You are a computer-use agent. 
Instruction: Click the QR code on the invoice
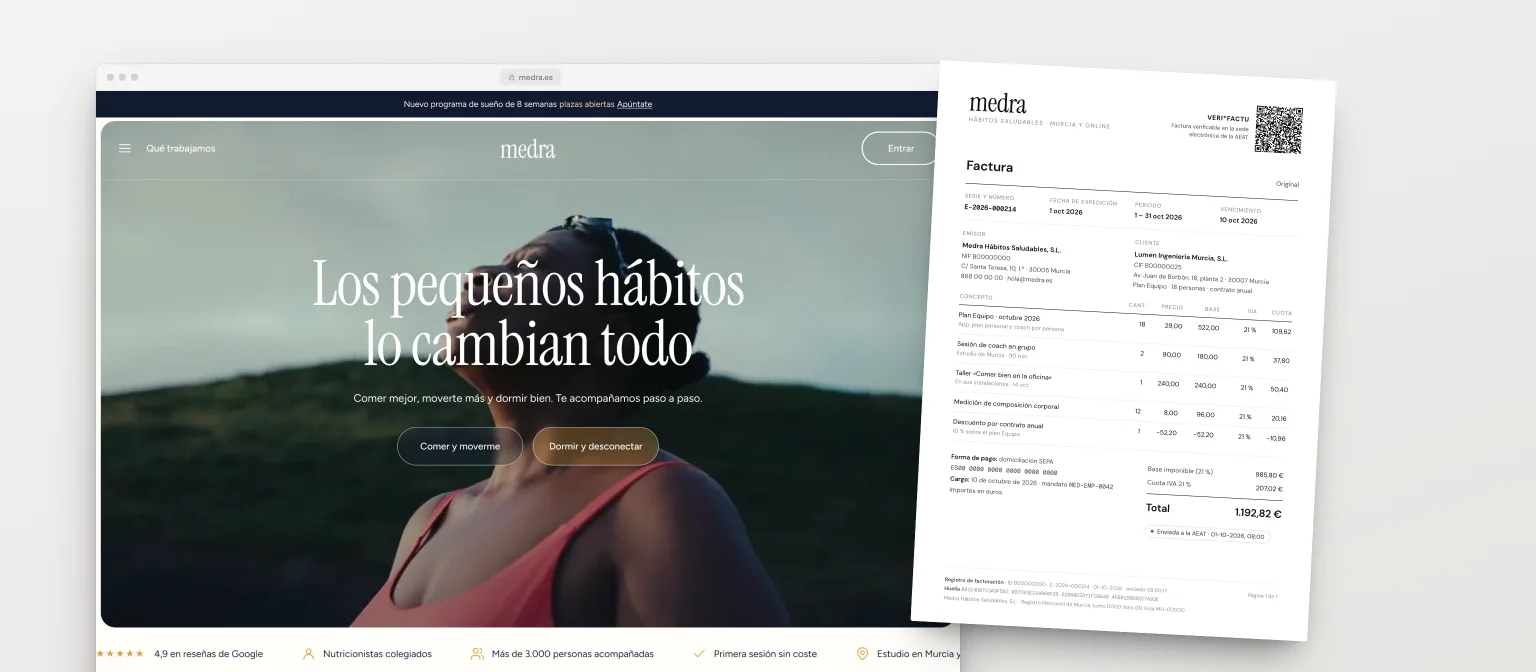coord(1279,130)
